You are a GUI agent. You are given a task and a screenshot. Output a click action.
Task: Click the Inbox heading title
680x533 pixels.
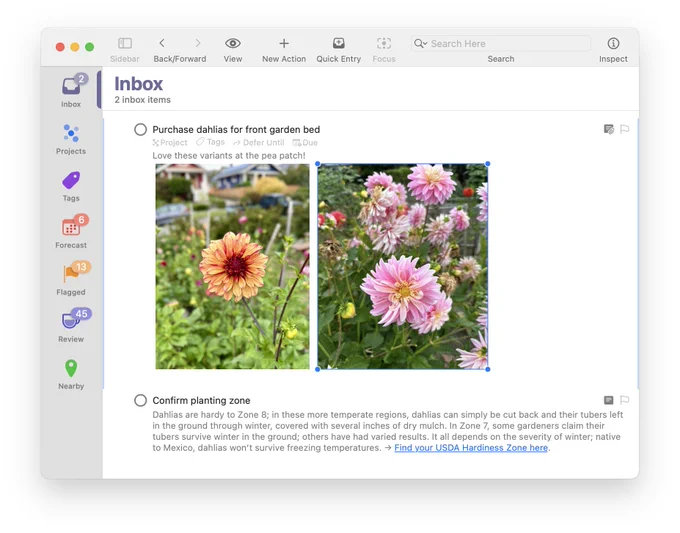tap(139, 84)
